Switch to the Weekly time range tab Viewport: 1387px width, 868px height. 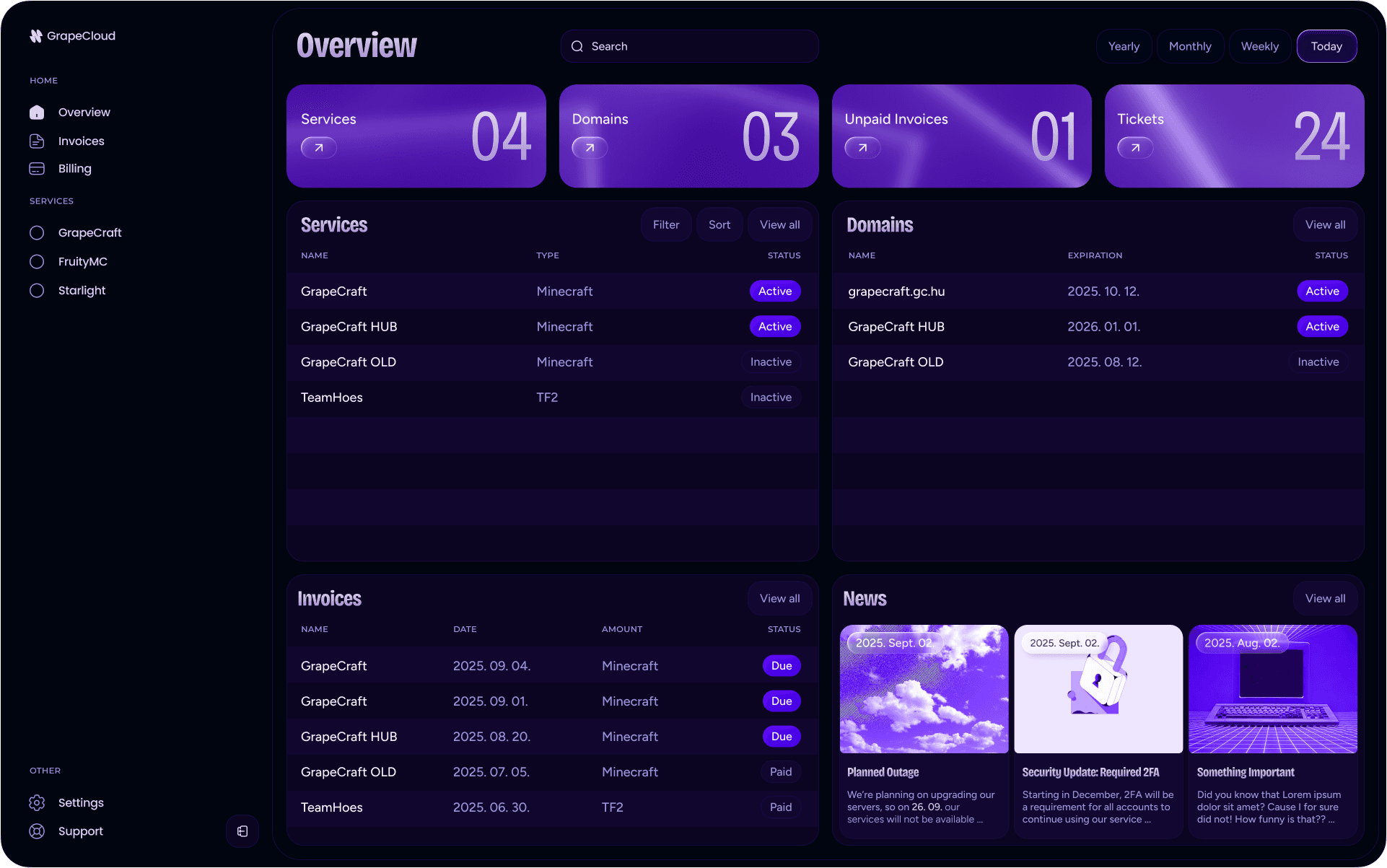(x=1259, y=46)
